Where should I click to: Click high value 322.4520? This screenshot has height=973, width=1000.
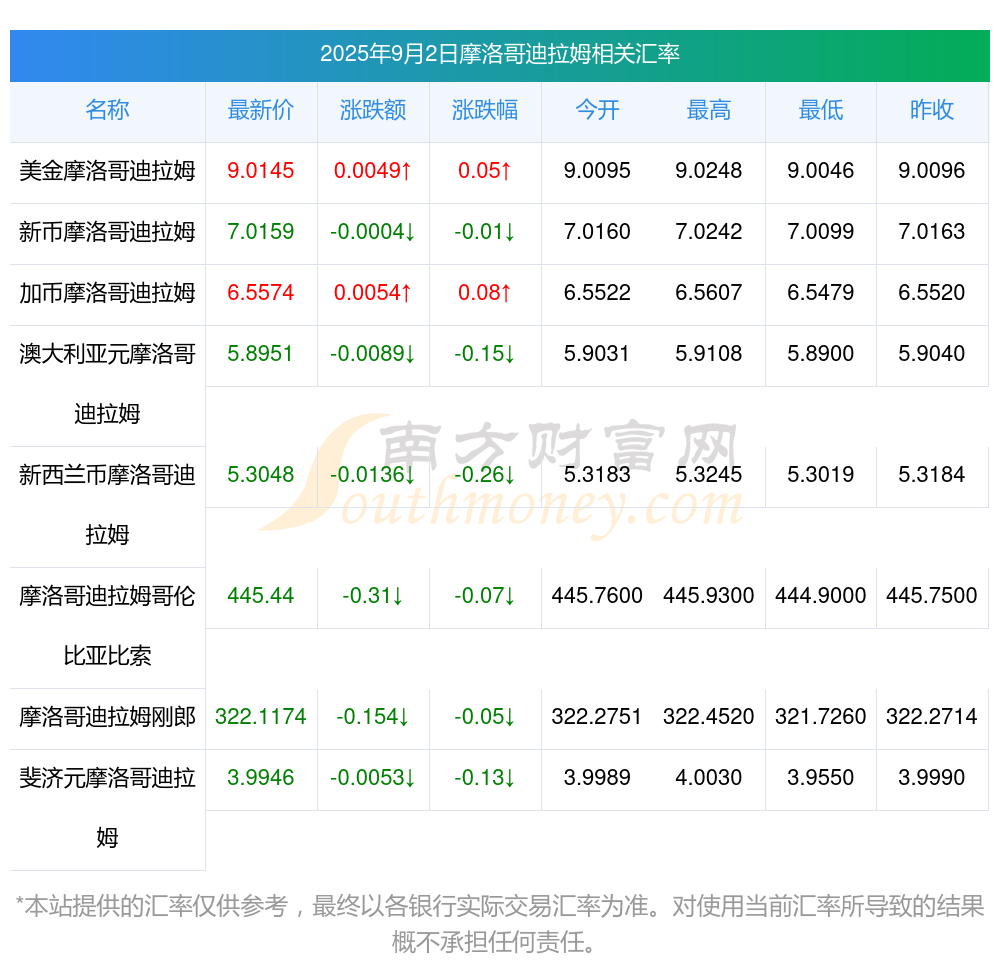point(709,717)
